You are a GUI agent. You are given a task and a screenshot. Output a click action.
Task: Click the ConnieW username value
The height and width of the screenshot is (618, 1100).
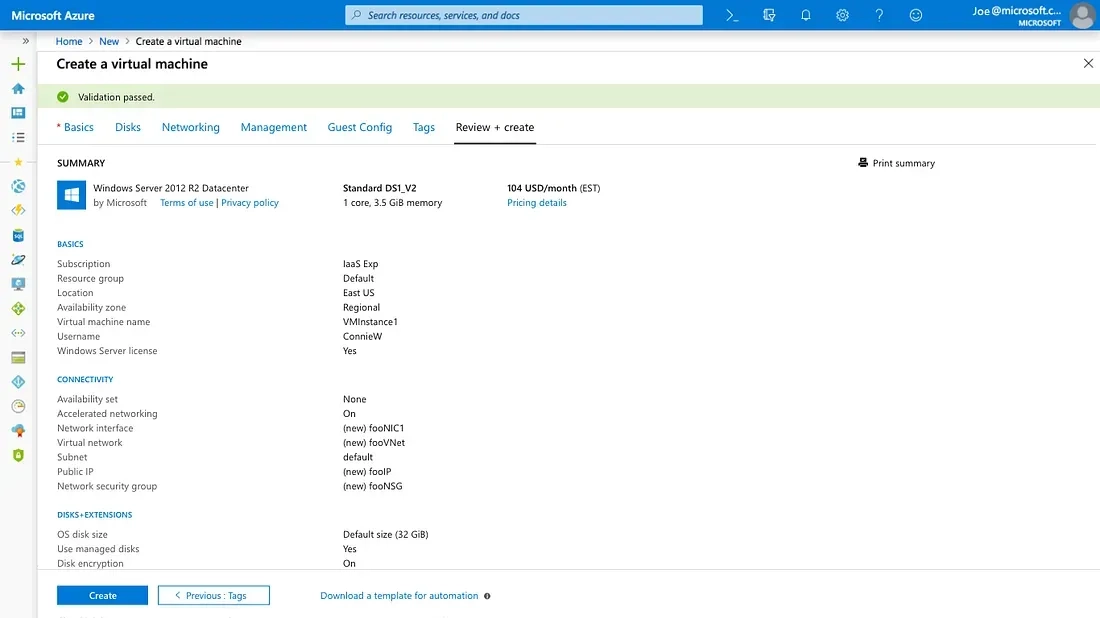tap(363, 336)
